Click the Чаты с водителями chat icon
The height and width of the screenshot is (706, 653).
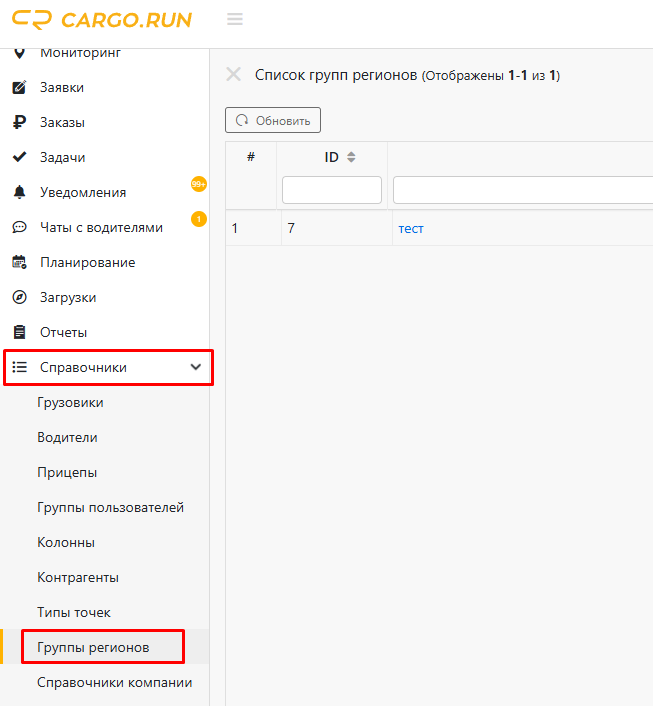19,228
